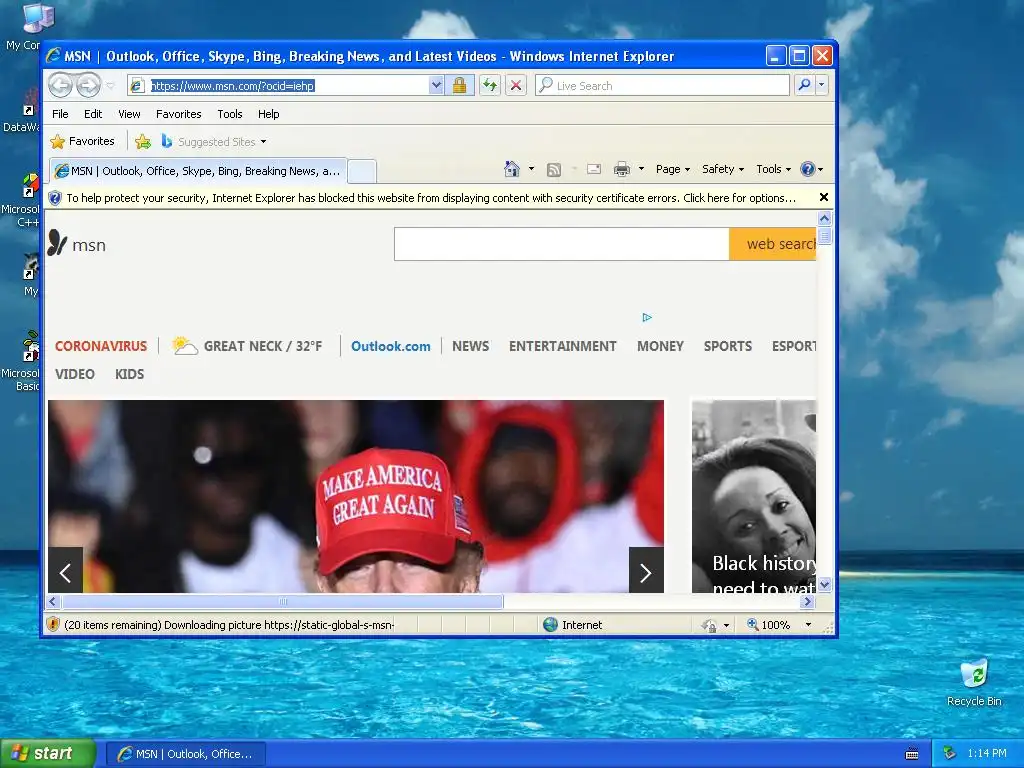Open the Help menu
Screen dimensions: 1024x768
[268, 114]
